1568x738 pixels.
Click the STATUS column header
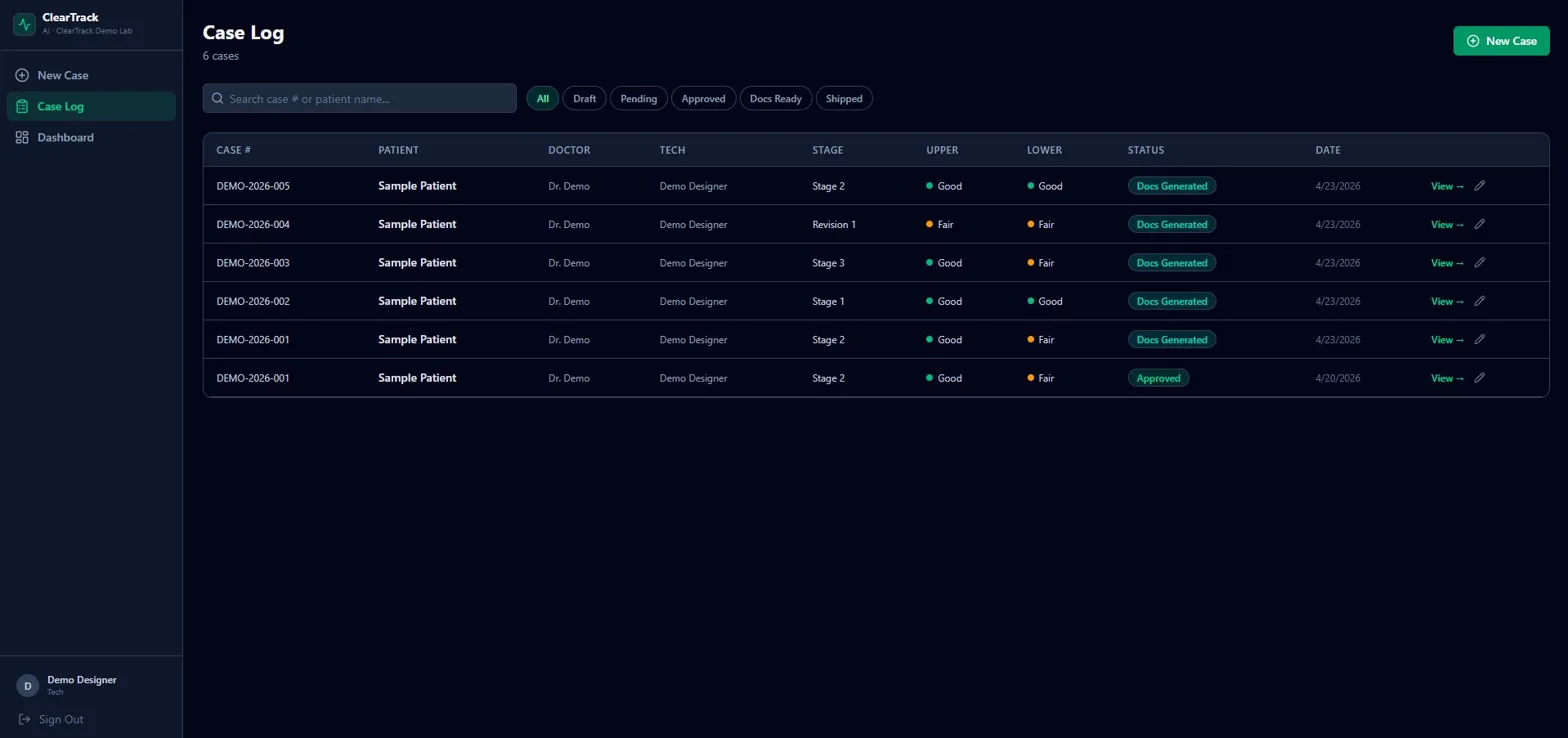click(1146, 150)
